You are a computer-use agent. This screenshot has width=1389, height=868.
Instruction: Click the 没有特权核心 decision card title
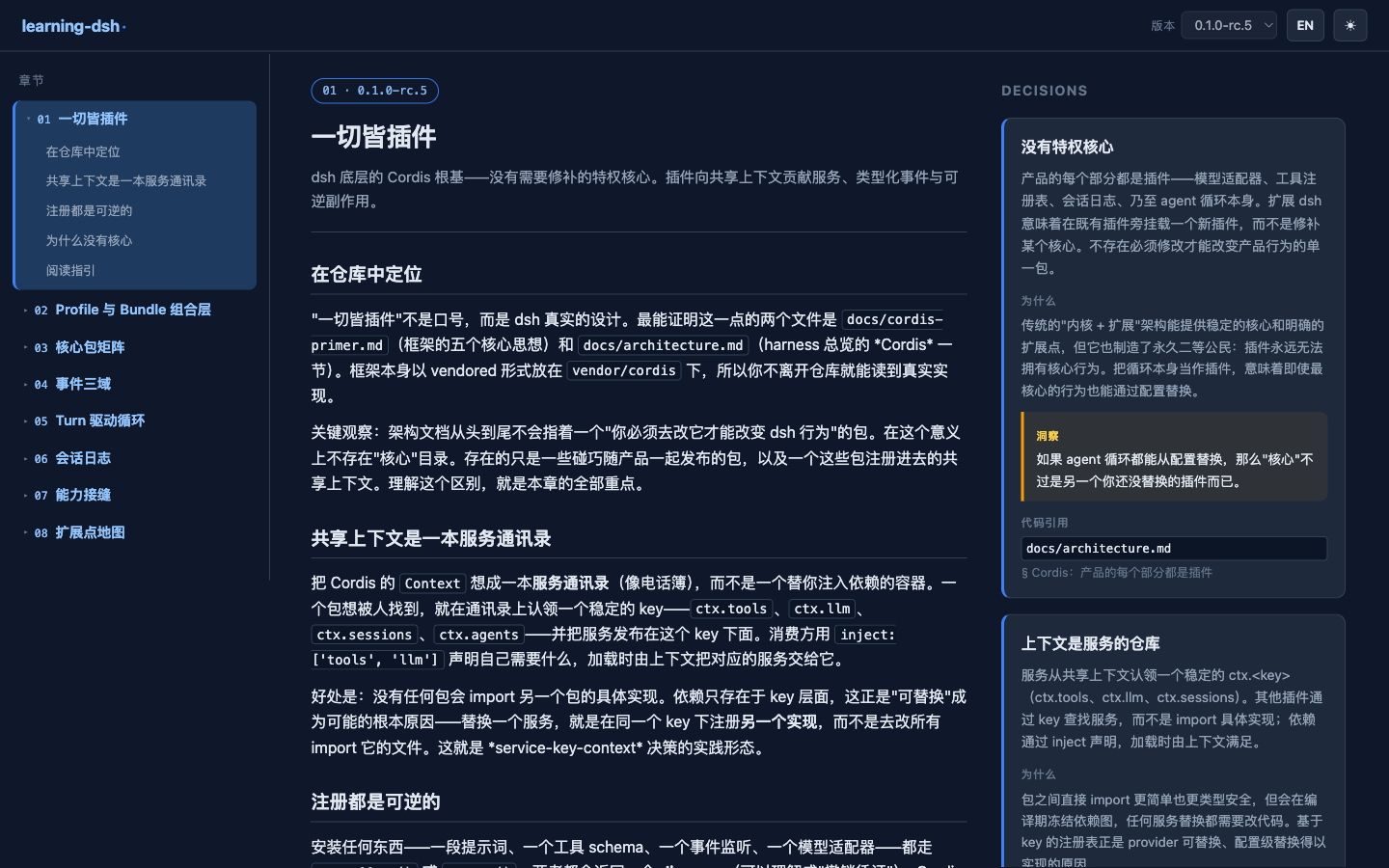click(x=1067, y=147)
